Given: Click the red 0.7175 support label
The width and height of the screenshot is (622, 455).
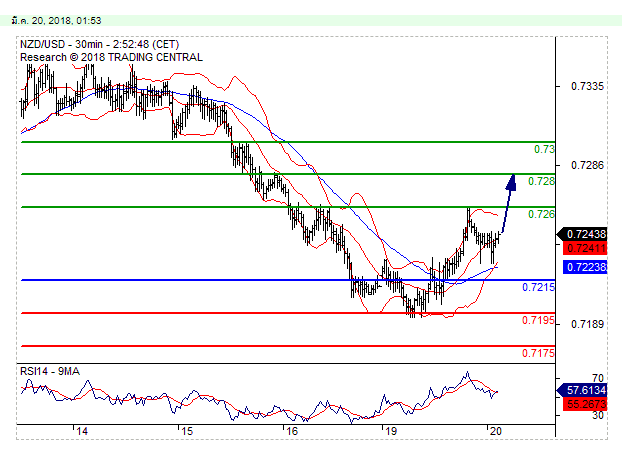Looking at the screenshot, I should [x=538, y=353].
